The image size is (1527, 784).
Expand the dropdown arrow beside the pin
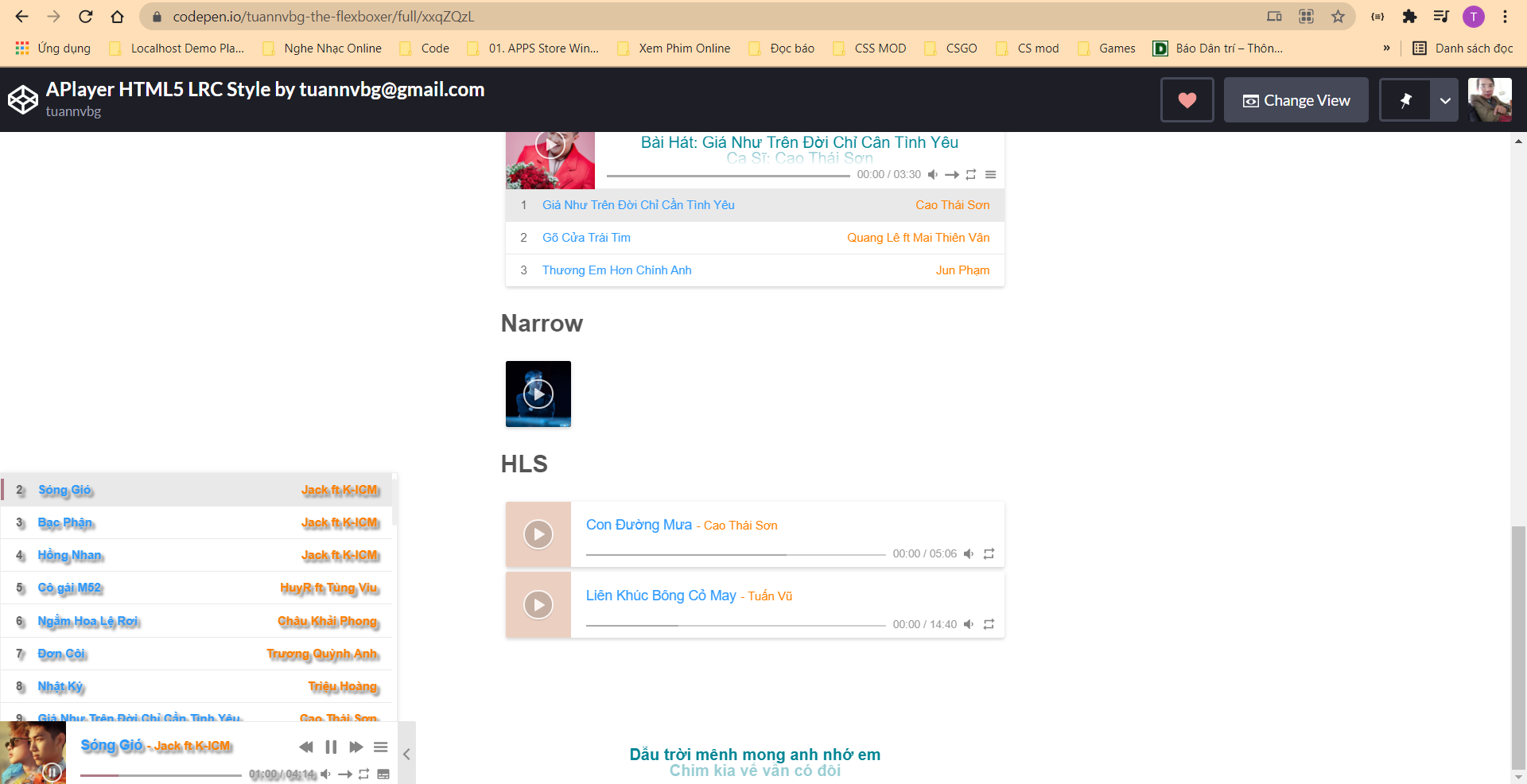pos(1445,100)
